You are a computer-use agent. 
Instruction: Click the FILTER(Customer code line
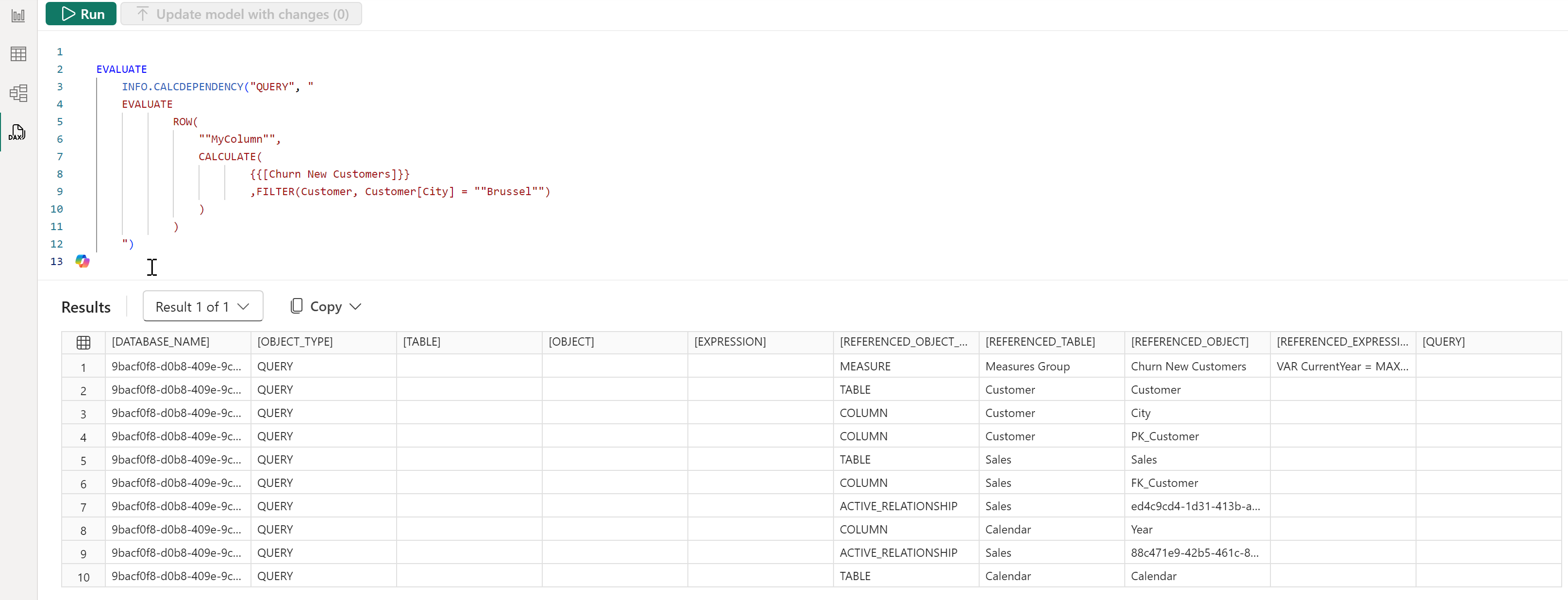pyautogui.click(x=400, y=192)
